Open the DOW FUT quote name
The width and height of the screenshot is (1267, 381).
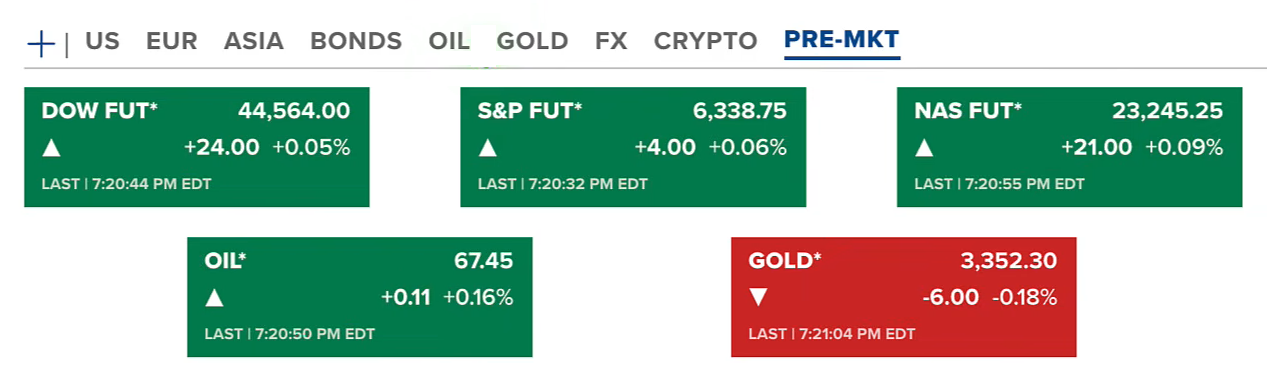[100, 111]
